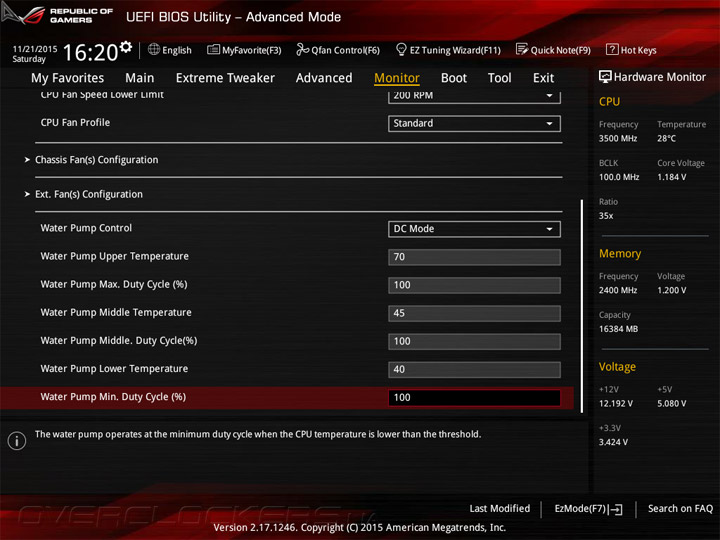
Task: Go to the Boot tab
Action: (454, 78)
